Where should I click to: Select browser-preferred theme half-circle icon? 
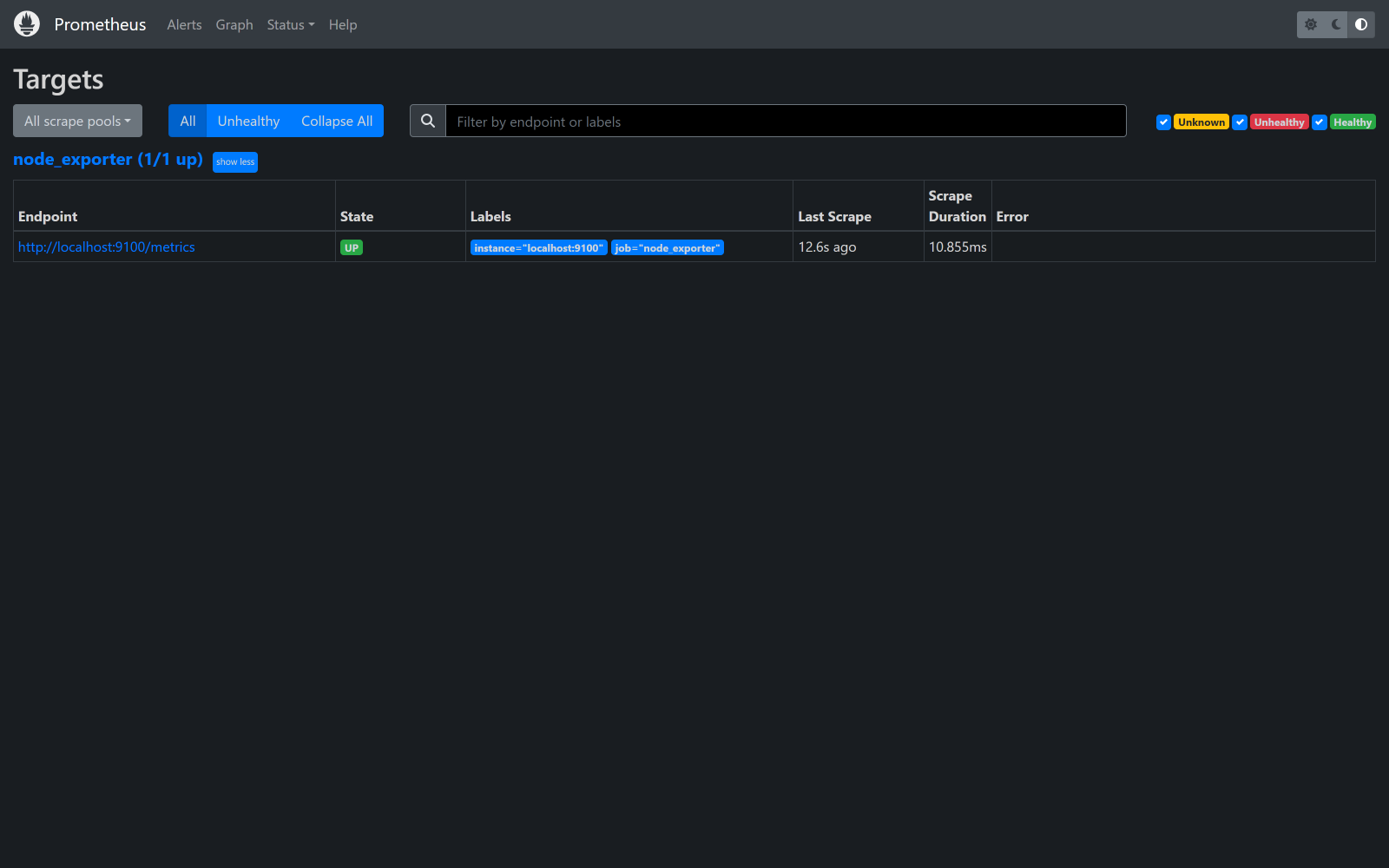[x=1361, y=24]
